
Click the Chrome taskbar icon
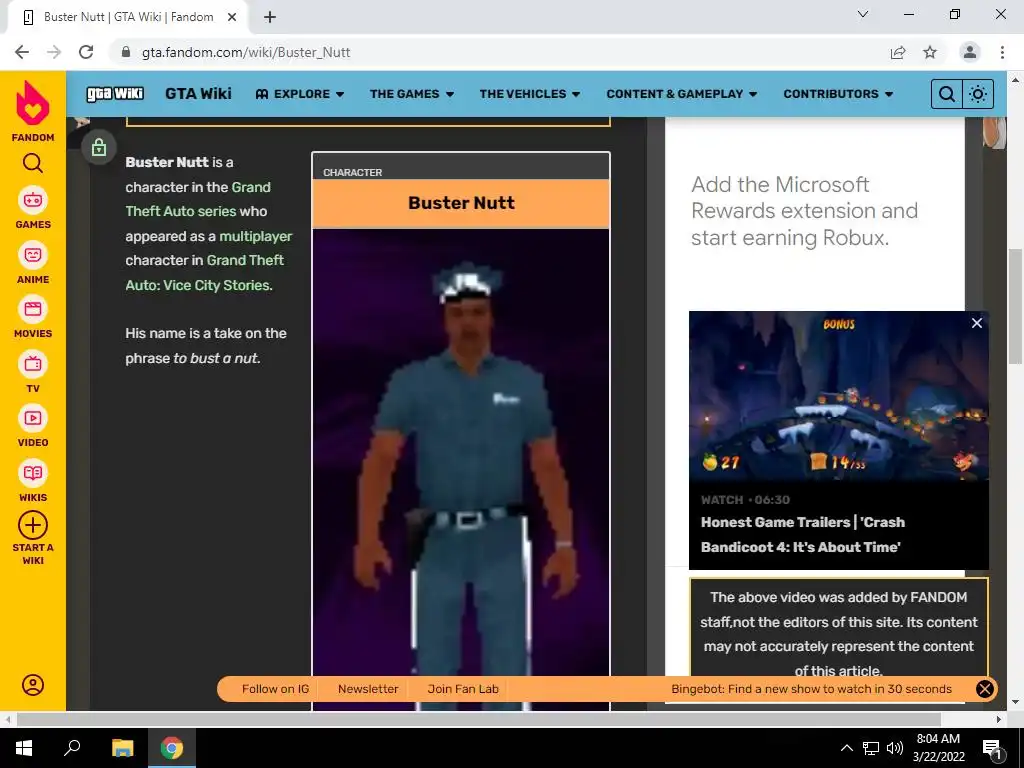coord(172,748)
